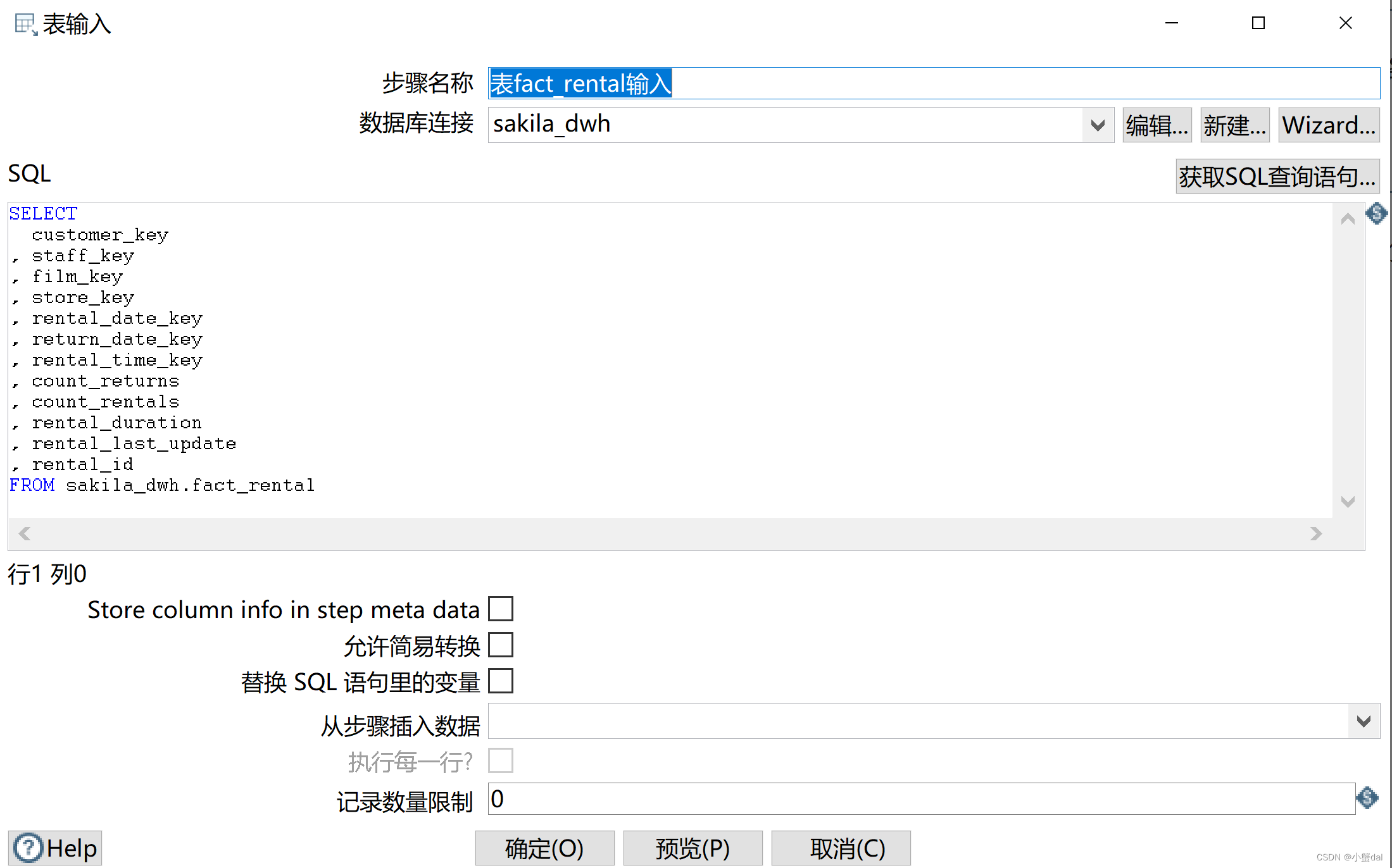Click the store_key line in SQL

73,297
